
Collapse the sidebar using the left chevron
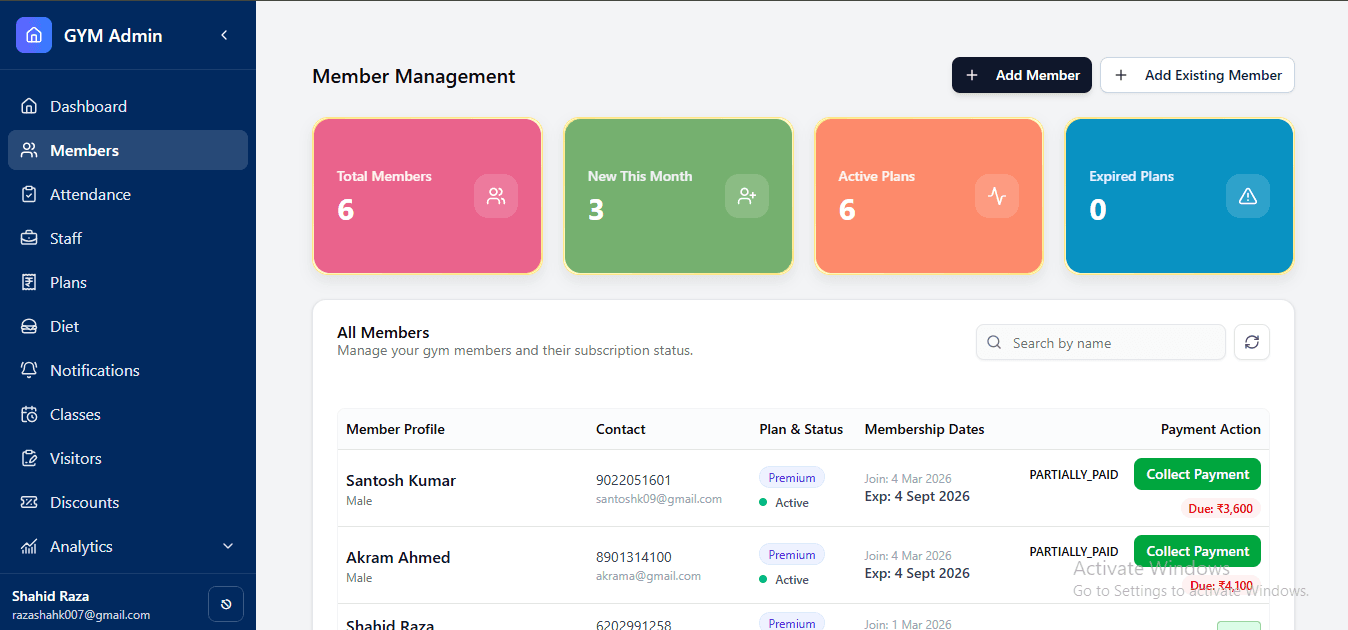[x=224, y=34]
